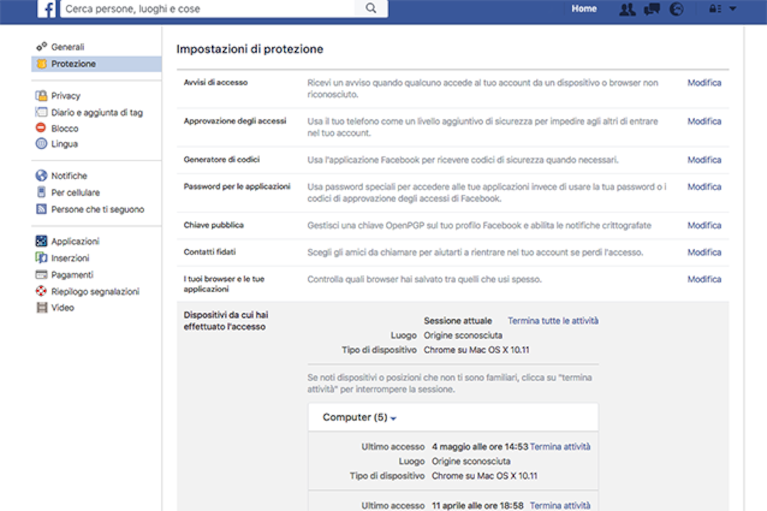This screenshot has height=511, width=767.
Task: Select Protezione in the sidebar
Action: 96,64
